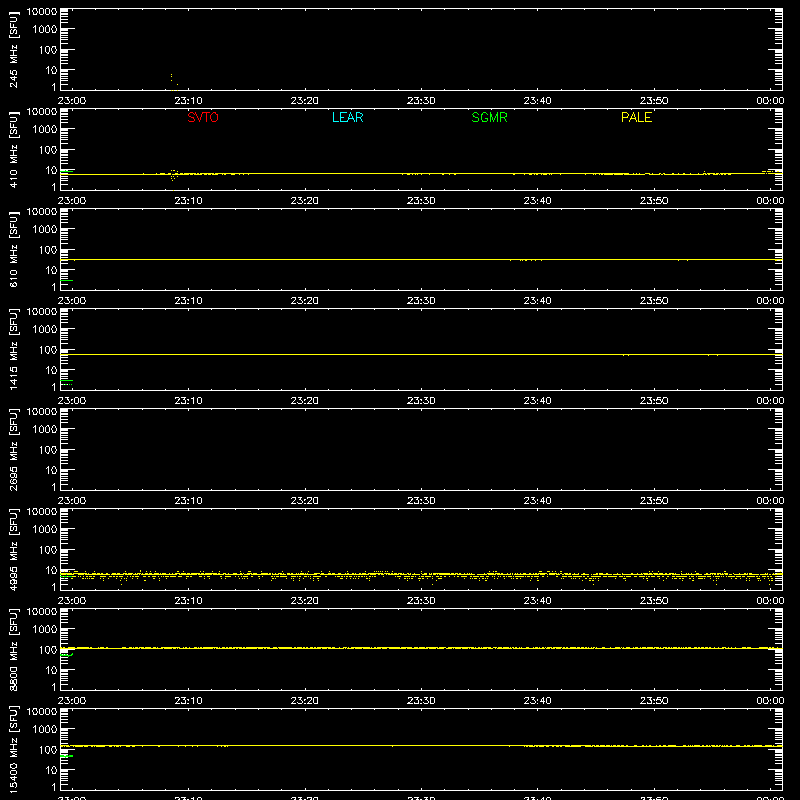The image size is (800, 800).
Task: Click 00:00 time label under 245 MHz panel
Action: point(770,101)
